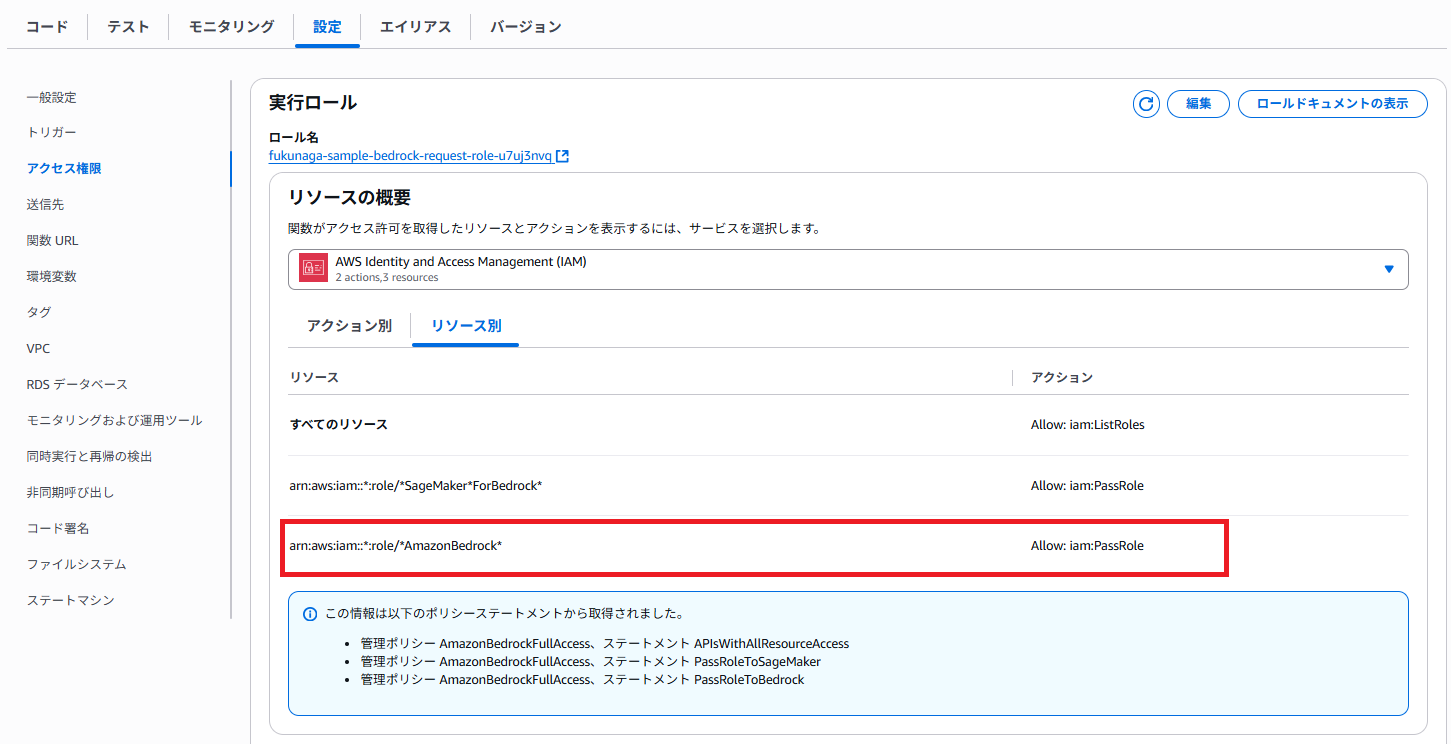Image resolution: width=1451 pixels, height=744 pixels.
Task: Click the 実行ロール heading
Action: point(313,103)
